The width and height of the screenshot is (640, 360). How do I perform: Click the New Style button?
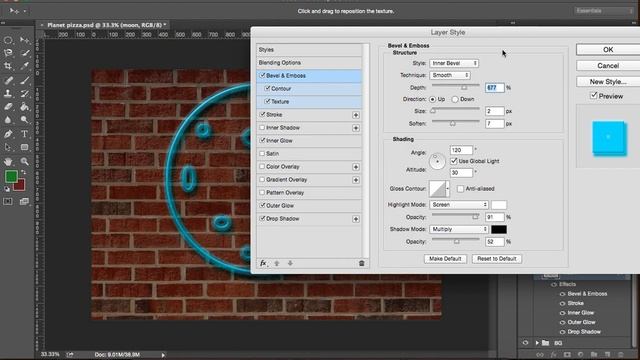pyautogui.click(x=608, y=82)
